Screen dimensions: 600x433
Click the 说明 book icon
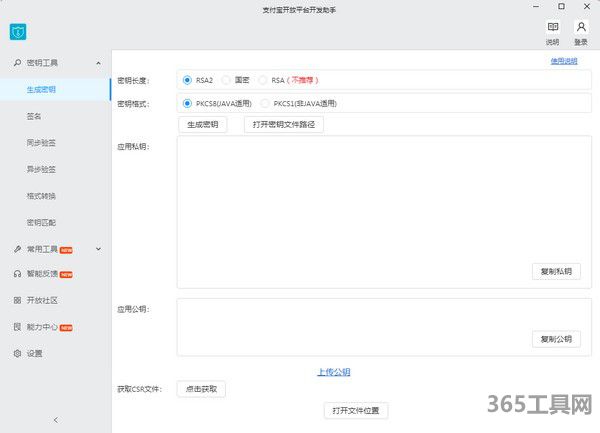(552, 28)
